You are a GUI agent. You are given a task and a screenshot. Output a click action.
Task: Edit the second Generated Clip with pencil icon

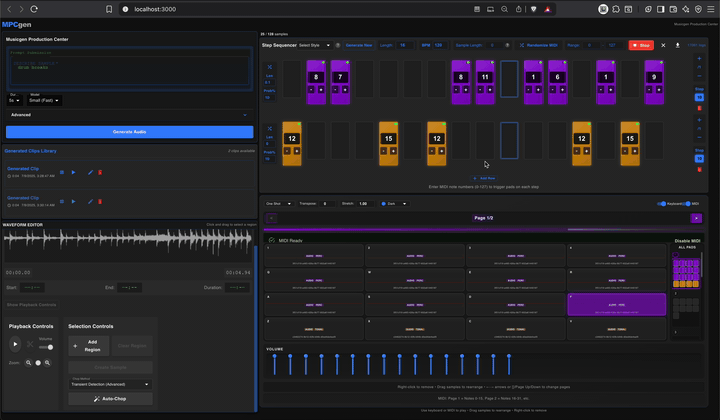pyautogui.click(x=90, y=201)
